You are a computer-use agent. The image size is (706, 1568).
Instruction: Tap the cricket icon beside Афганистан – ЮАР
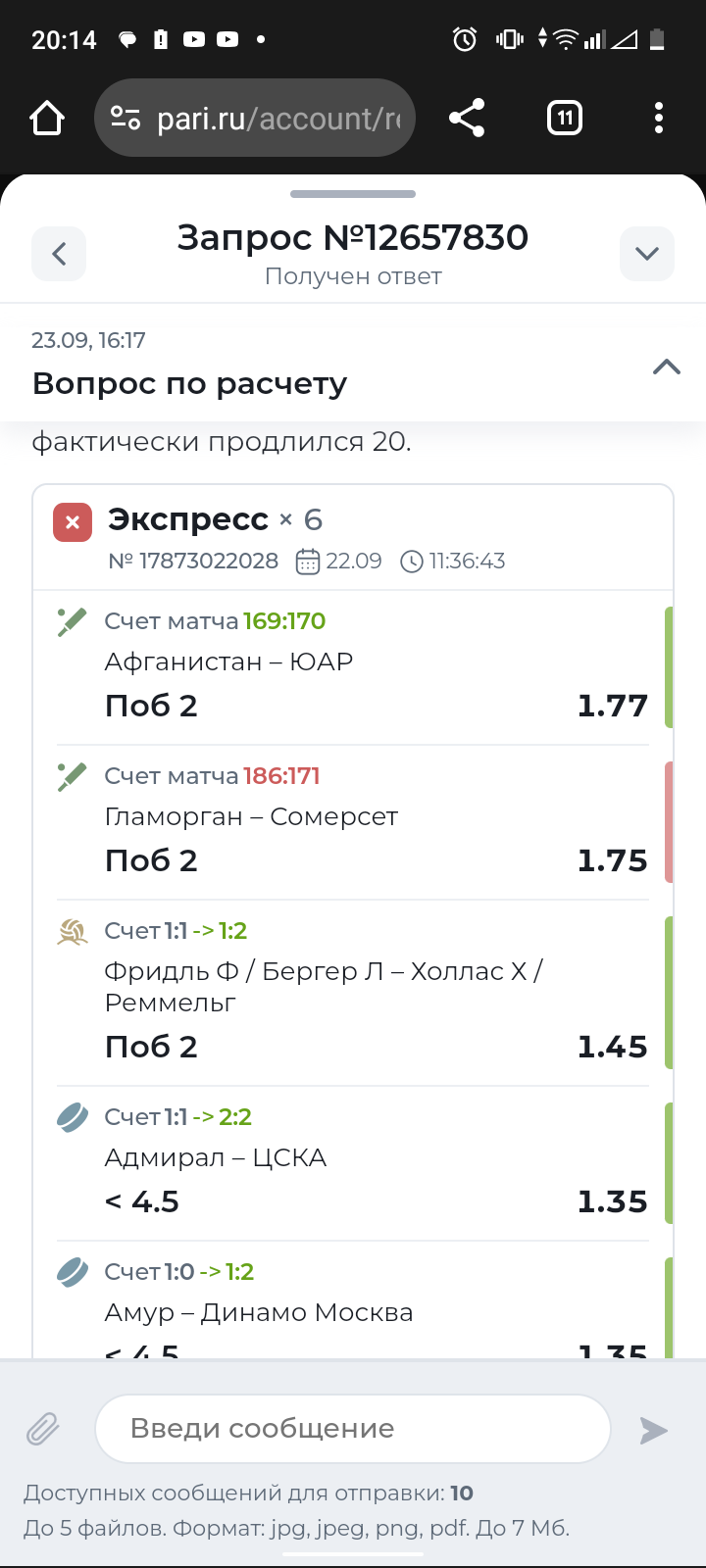(72, 622)
